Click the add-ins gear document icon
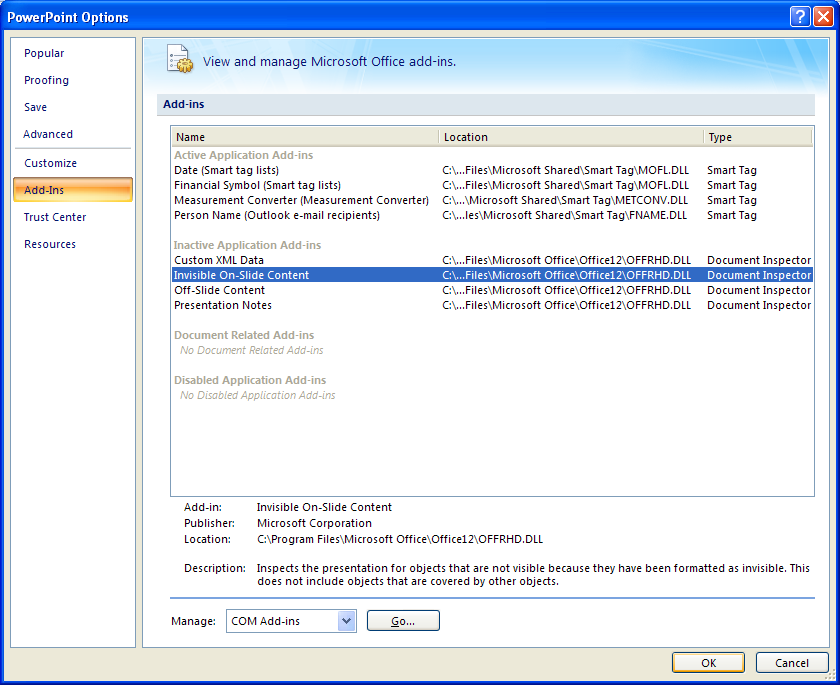Viewport: 840px width, 685px height. [x=180, y=59]
